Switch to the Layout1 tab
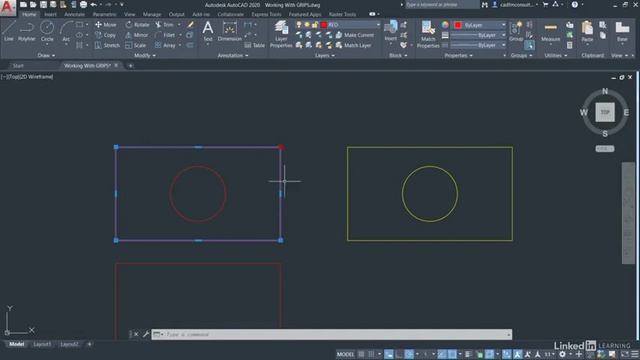This screenshot has width=640, height=360. 42,344
